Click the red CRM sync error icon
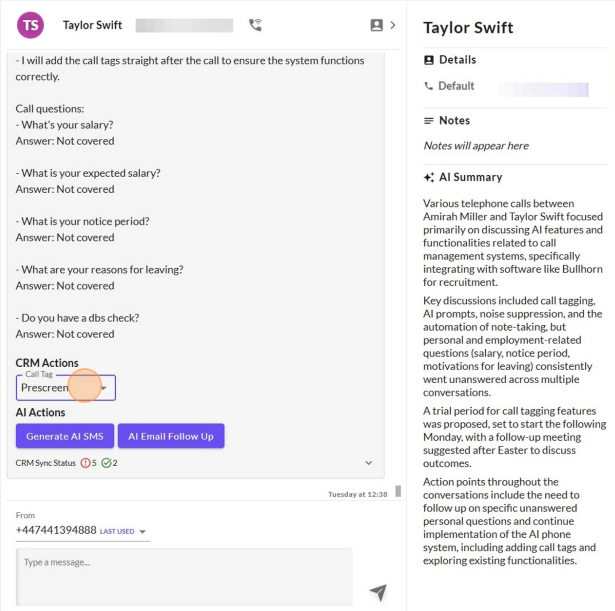Image resolution: width=615 pixels, height=611 pixels. (x=85, y=463)
